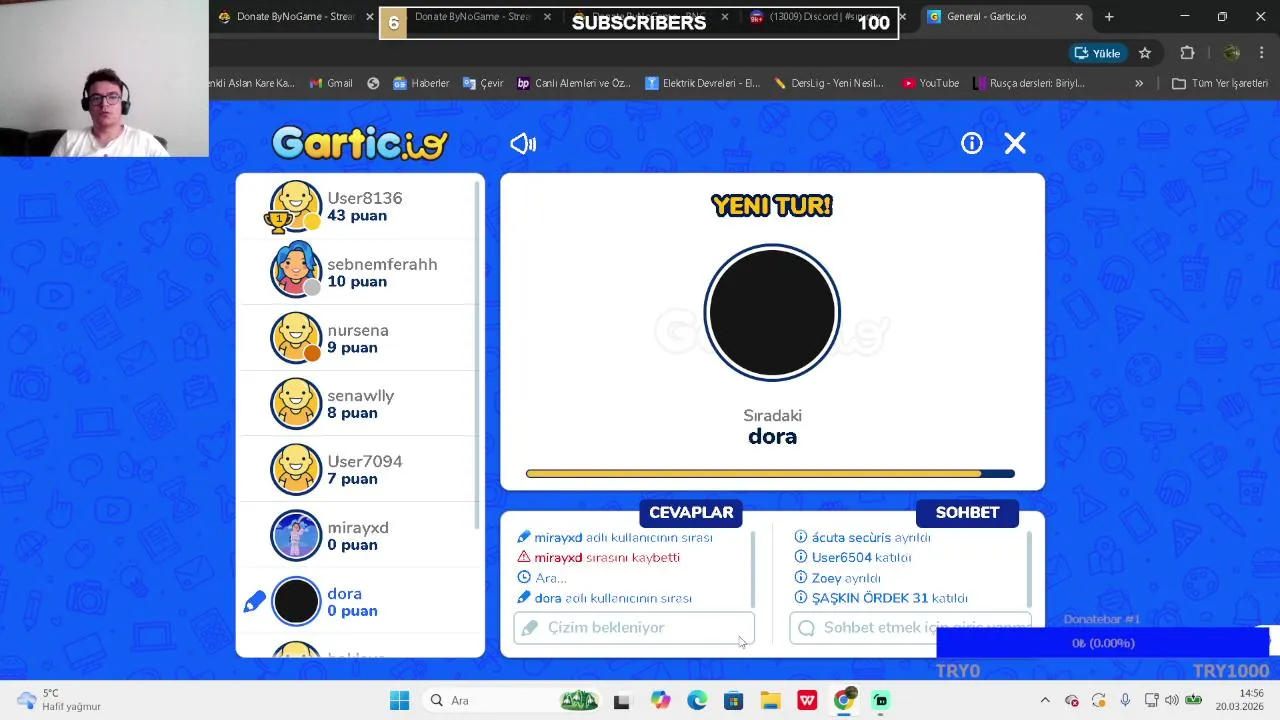Click dora's black avatar in player list
Screen dimensions: 1280x720
[x=296, y=601]
